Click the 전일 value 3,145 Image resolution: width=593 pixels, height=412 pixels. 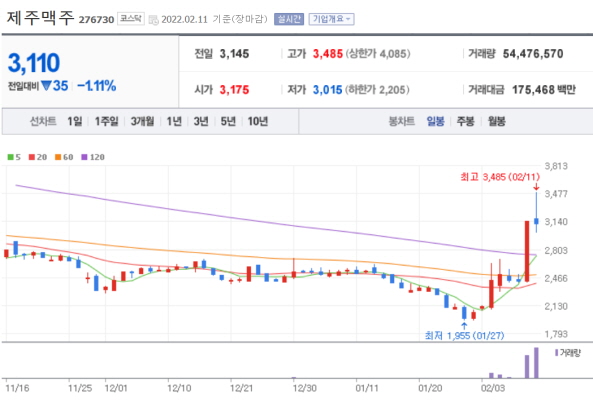pos(234,54)
